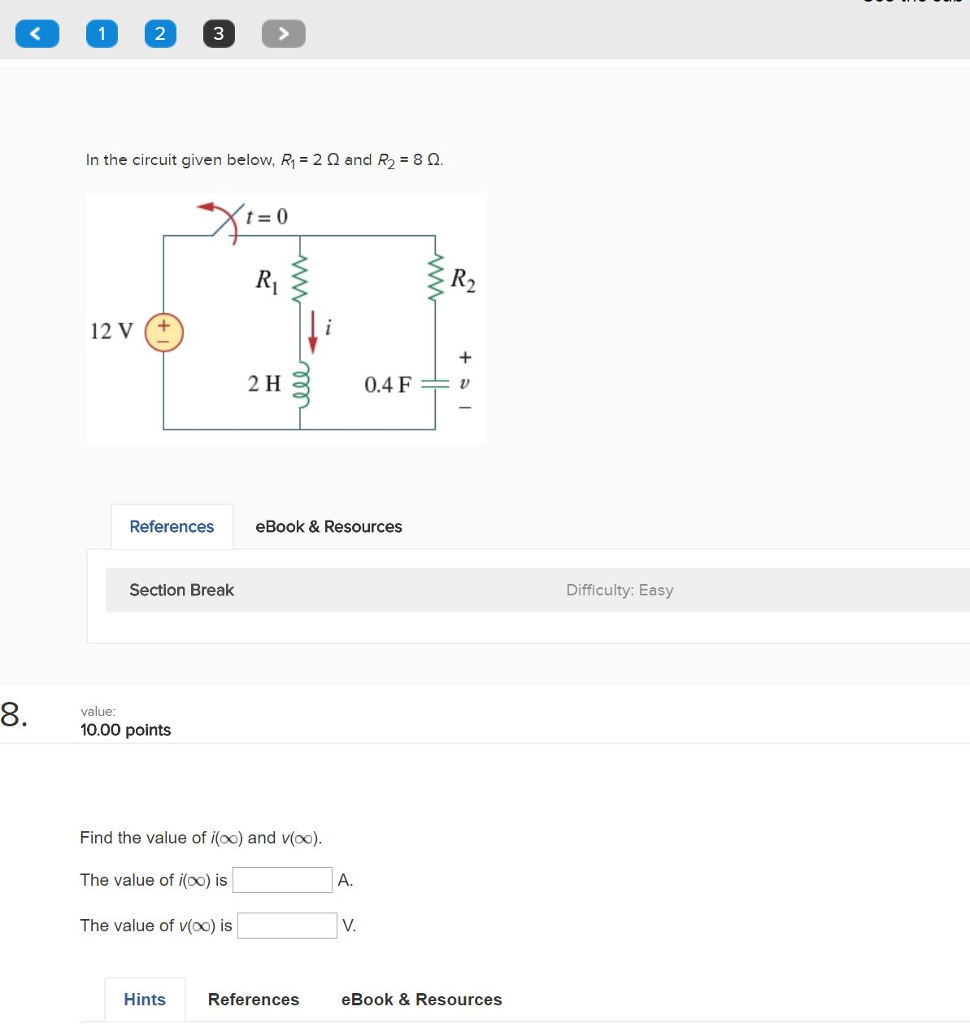Image resolution: width=970 pixels, height=1024 pixels.
Task: Open eBook & Resources for question 8
Action: coord(421,999)
